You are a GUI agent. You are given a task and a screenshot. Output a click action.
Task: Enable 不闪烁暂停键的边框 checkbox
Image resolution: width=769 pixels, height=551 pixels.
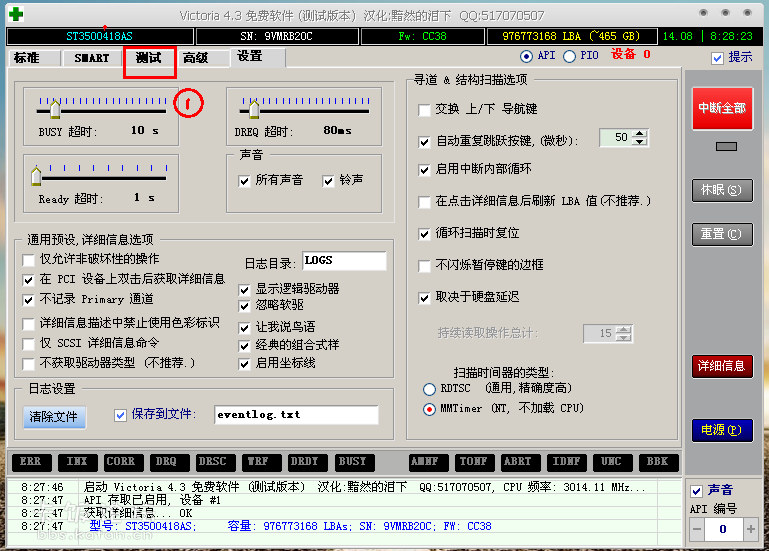pos(424,266)
